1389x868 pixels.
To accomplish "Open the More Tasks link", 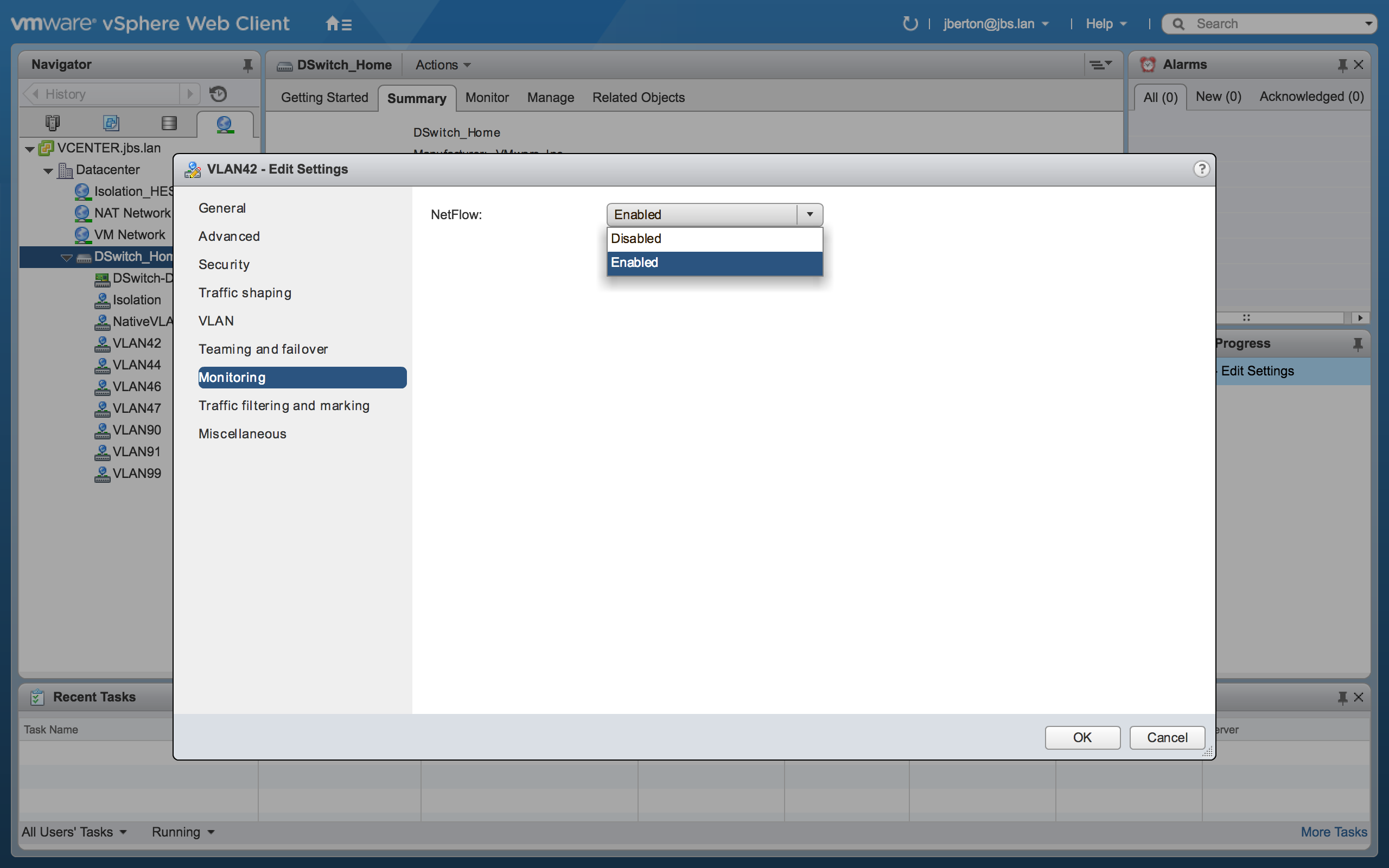I will (1333, 832).
